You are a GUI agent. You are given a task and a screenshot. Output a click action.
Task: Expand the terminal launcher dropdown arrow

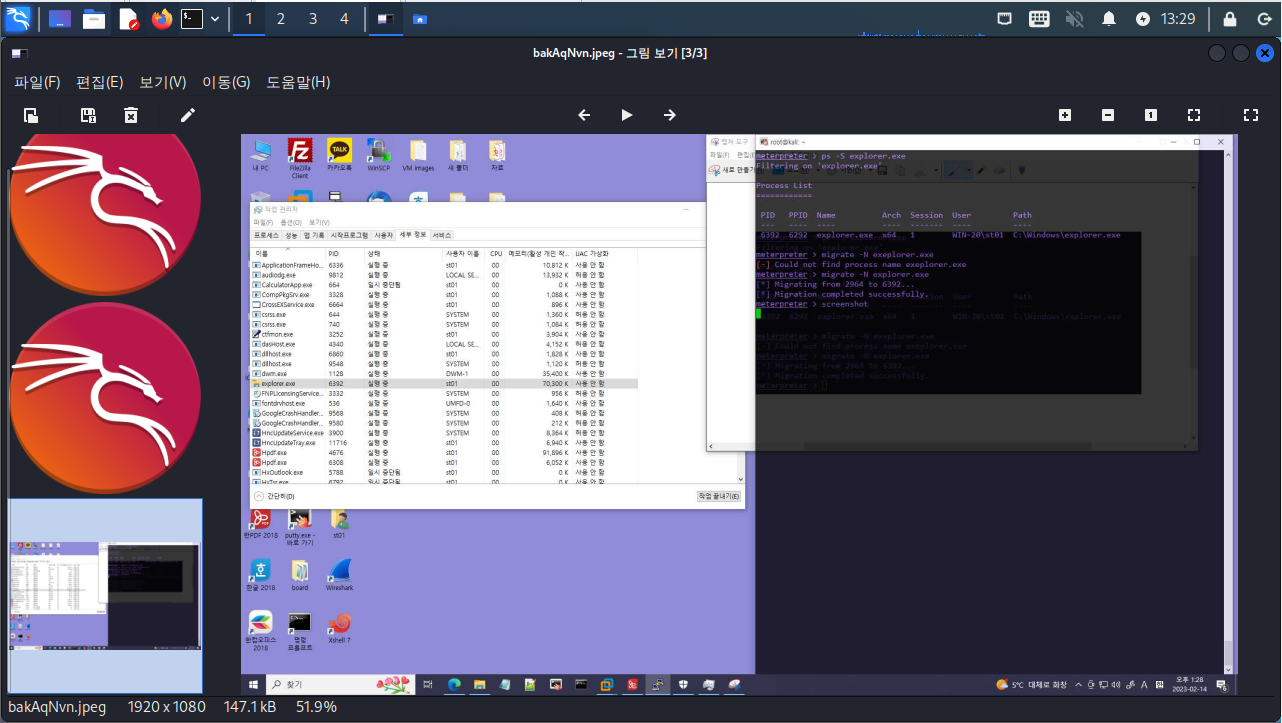click(x=214, y=19)
